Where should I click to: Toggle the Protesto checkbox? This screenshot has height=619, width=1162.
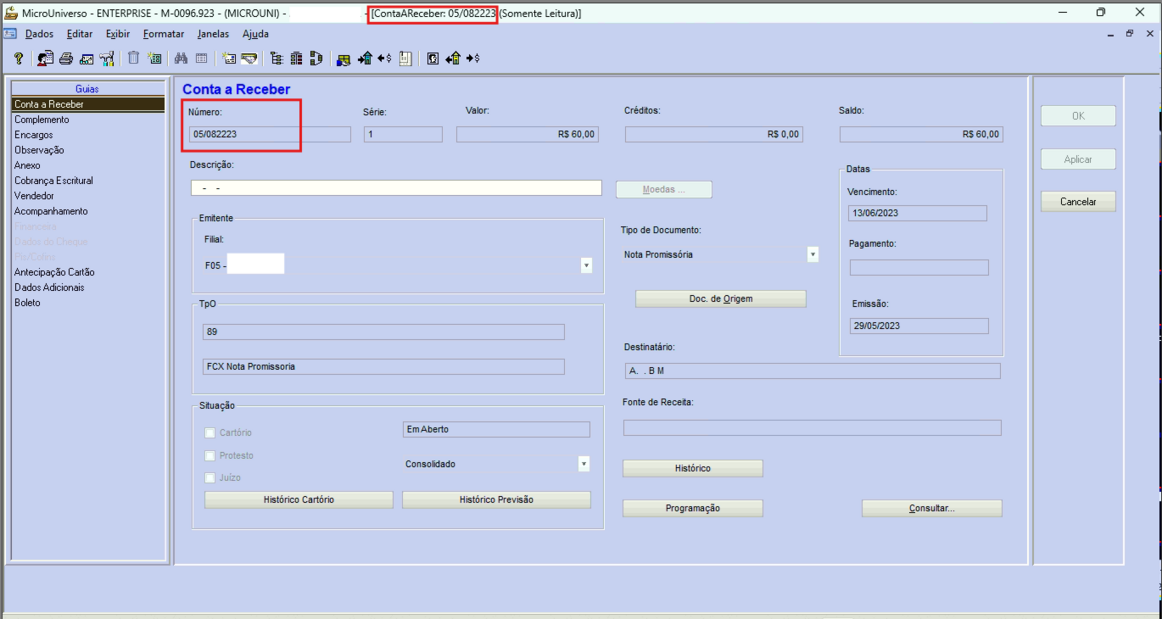point(210,455)
